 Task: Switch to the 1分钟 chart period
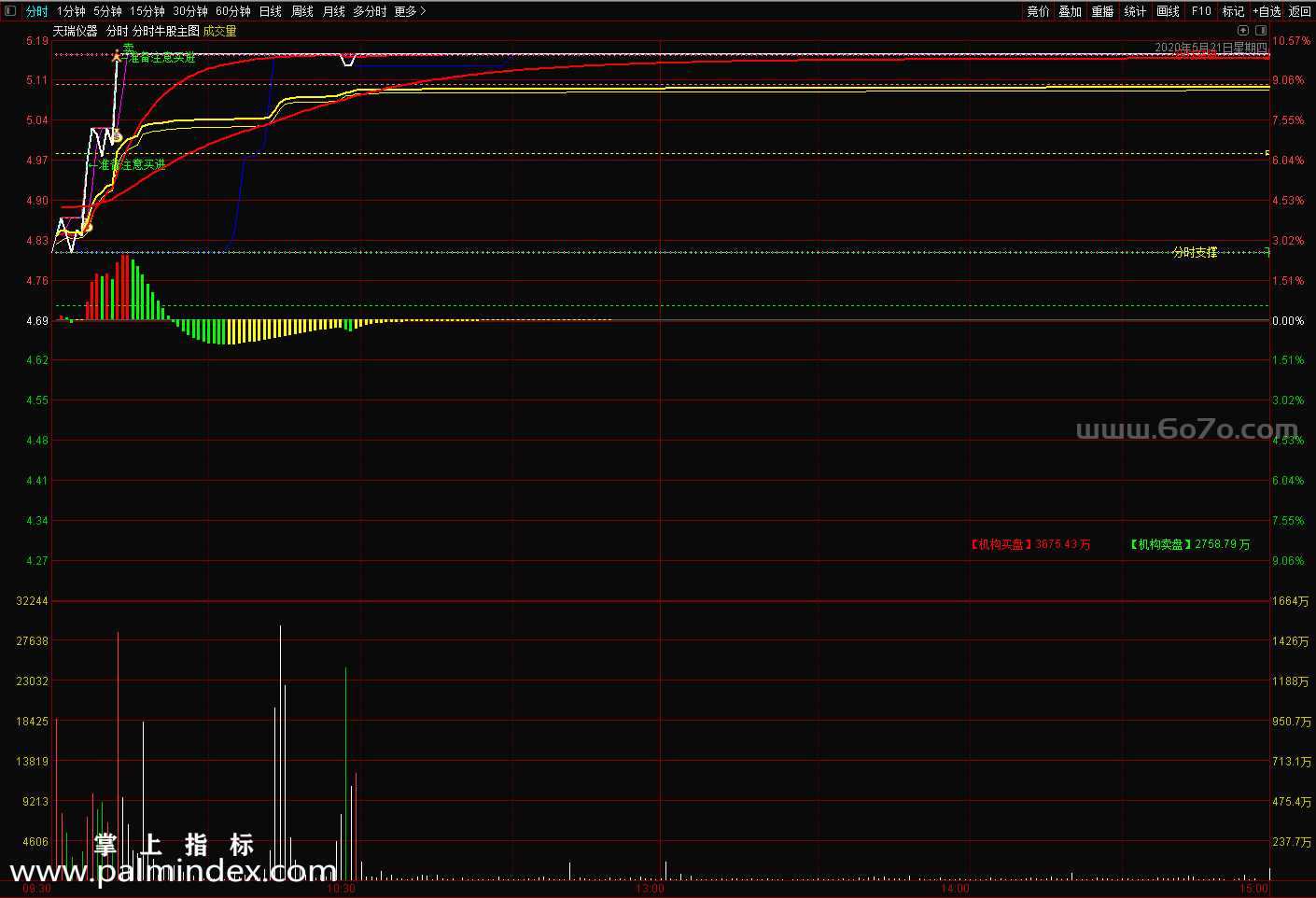coord(71,11)
